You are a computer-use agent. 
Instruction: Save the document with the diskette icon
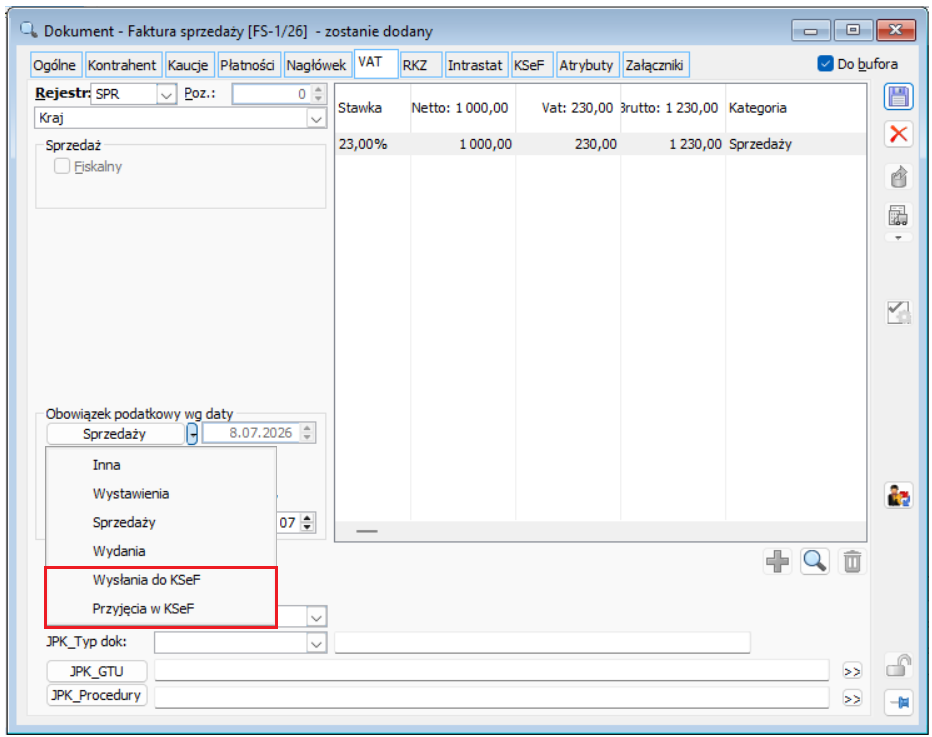(x=898, y=97)
